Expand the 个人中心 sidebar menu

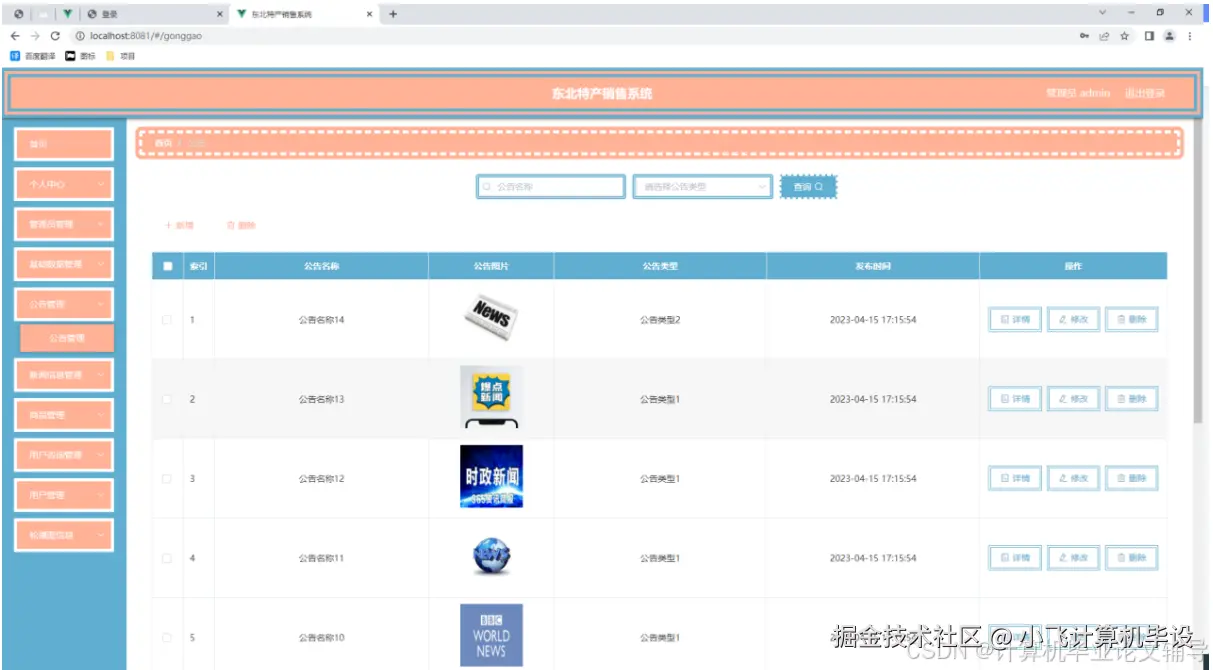click(64, 184)
